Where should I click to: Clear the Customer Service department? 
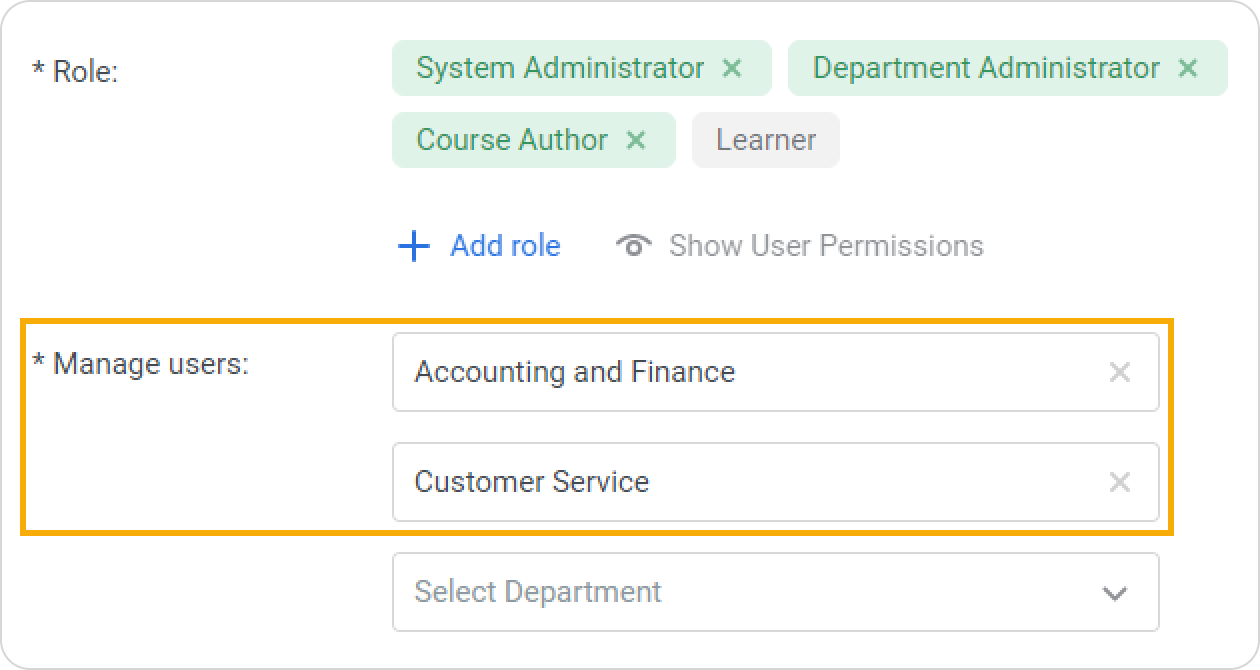[x=1119, y=482]
